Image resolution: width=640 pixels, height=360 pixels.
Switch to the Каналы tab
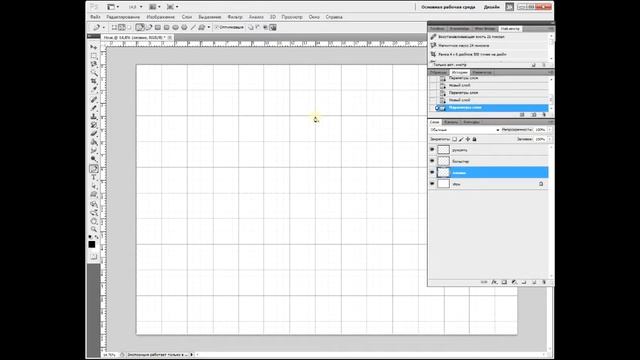pyautogui.click(x=451, y=122)
